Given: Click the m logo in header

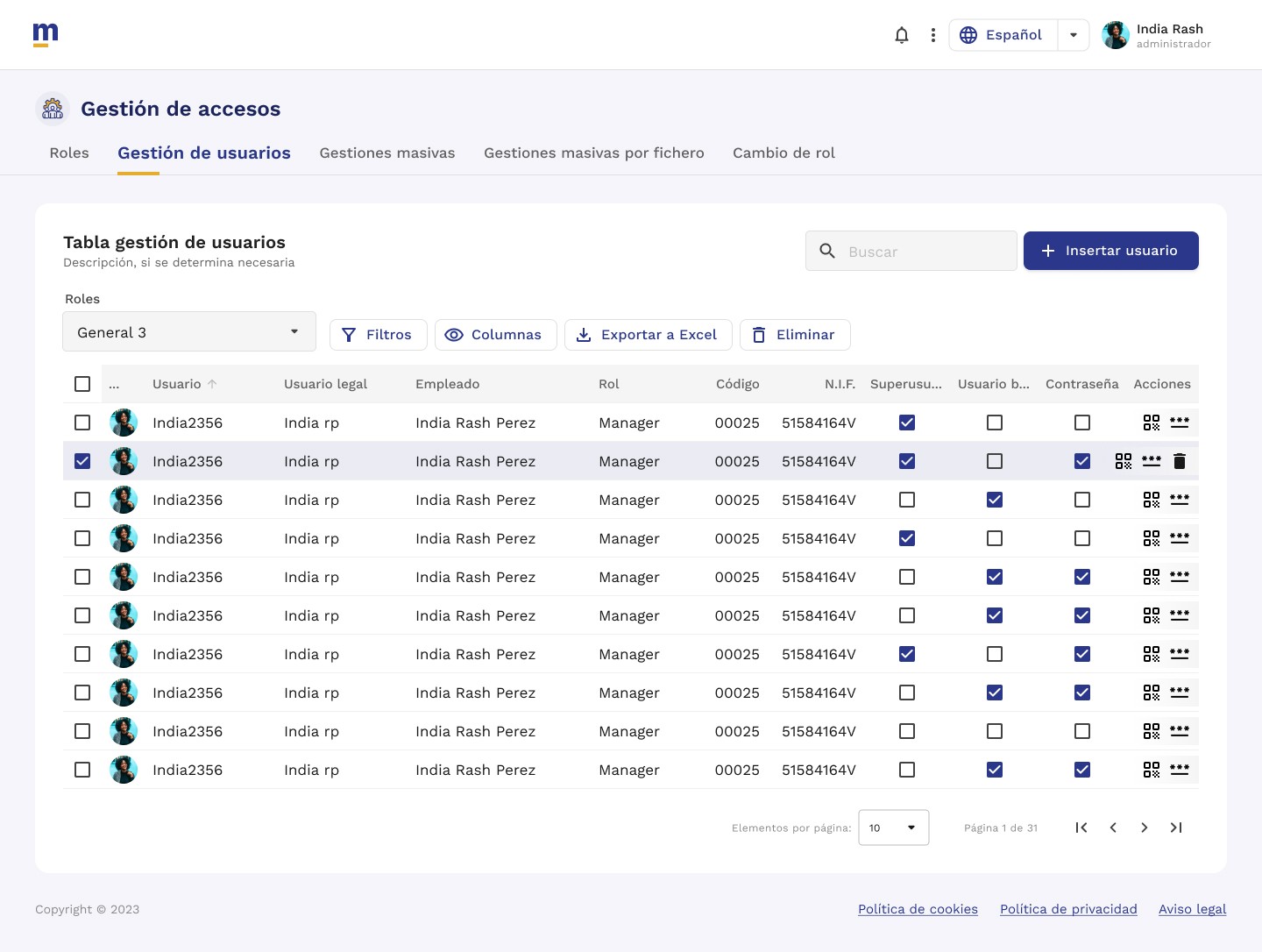Looking at the screenshot, I should point(46,34).
